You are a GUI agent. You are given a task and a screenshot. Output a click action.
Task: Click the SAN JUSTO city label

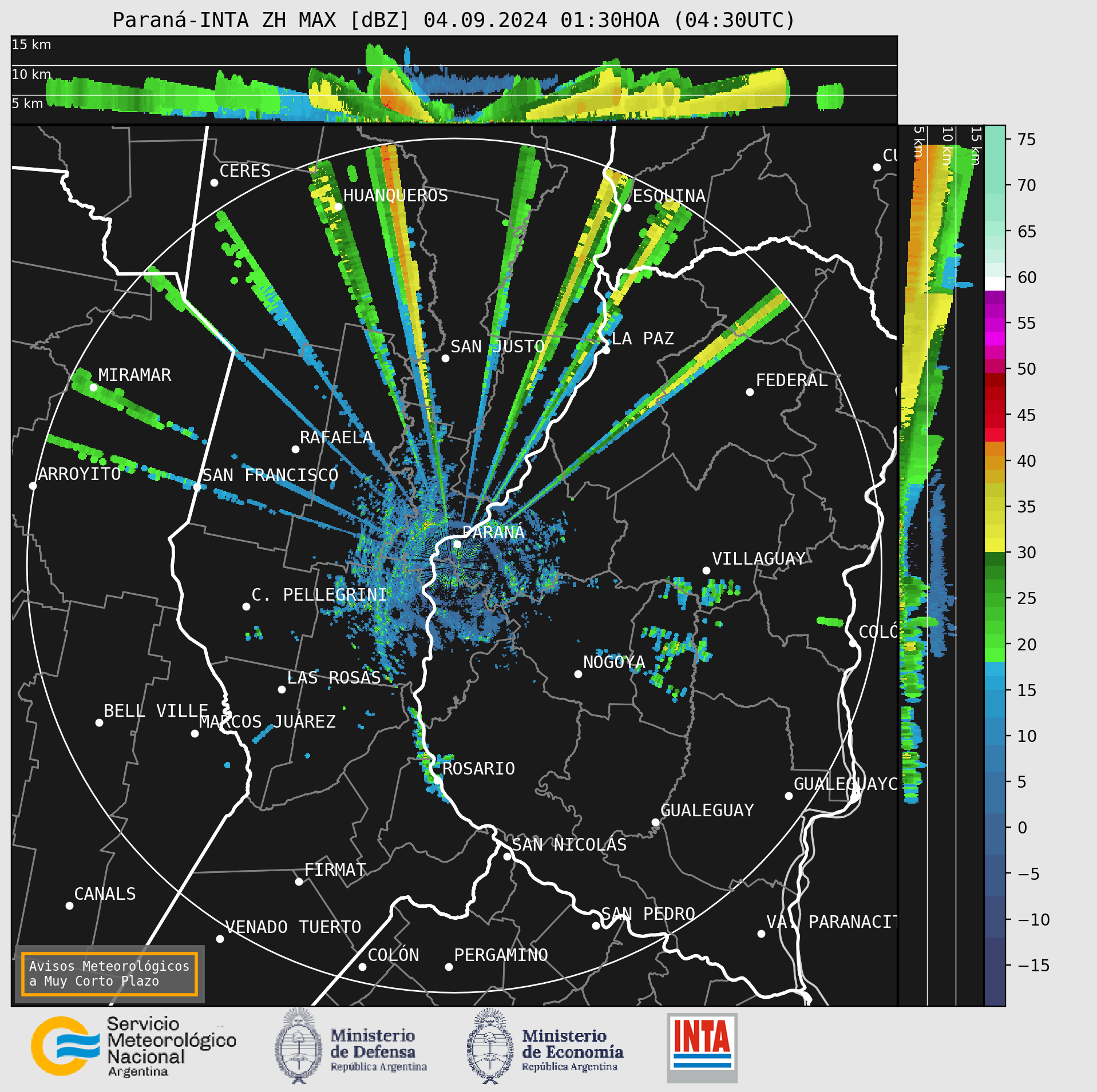[497, 347]
